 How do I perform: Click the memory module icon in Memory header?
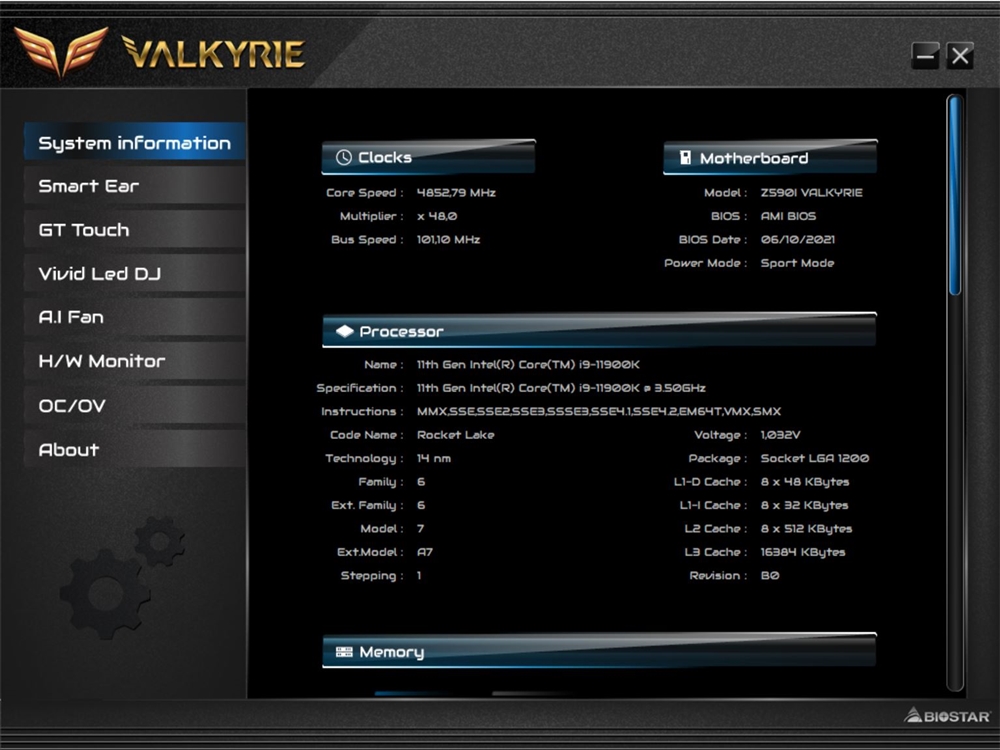click(x=344, y=652)
